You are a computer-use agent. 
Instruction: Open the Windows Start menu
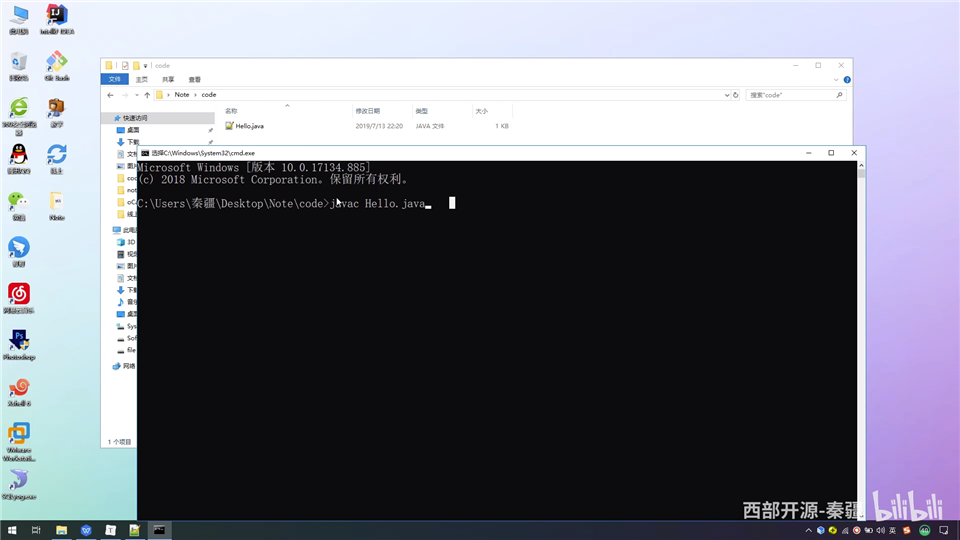12,530
